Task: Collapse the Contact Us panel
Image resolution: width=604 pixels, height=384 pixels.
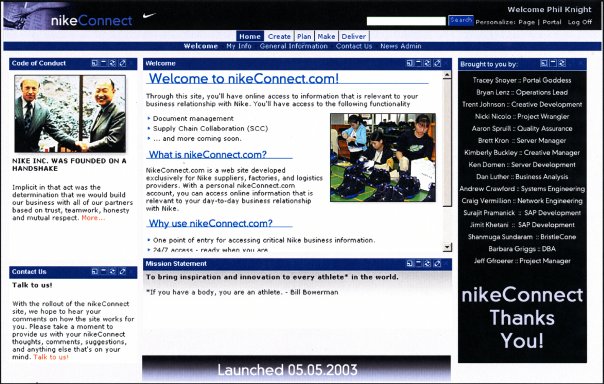Action: pyautogui.click(x=104, y=272)
